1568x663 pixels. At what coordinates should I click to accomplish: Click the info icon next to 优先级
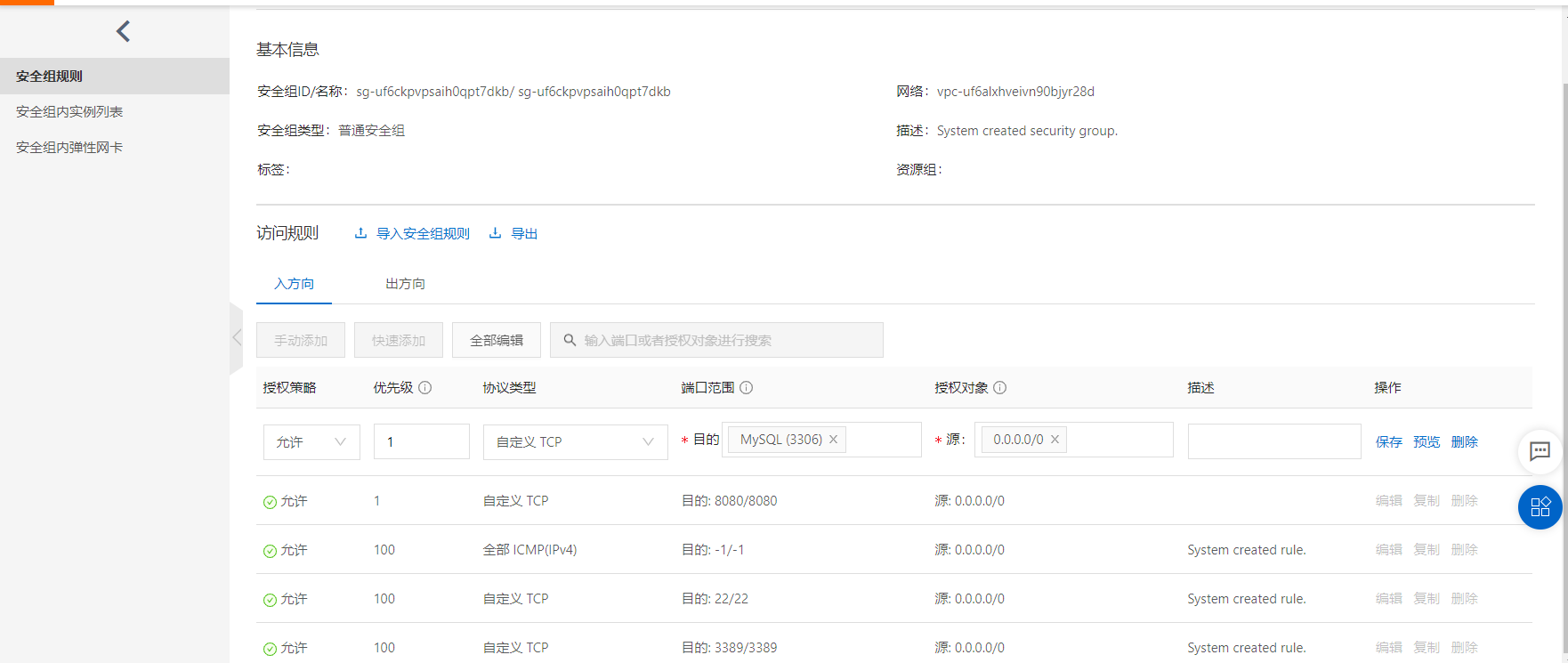coord(425,388)
